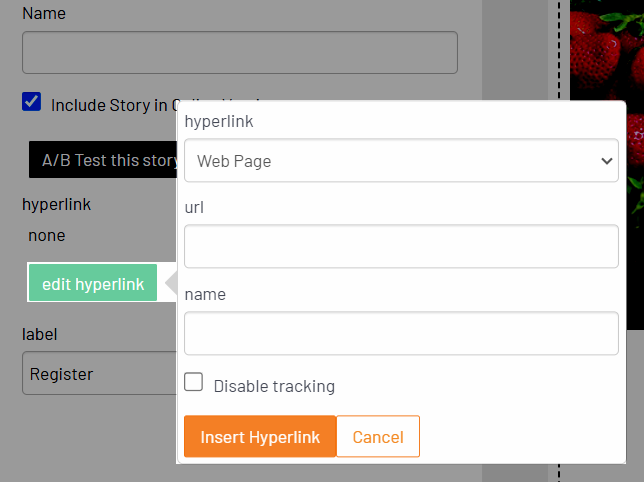Screen dimensions: 644x482
Task: Enable the Disable tracking checkbox
Action: coord(194,383)
